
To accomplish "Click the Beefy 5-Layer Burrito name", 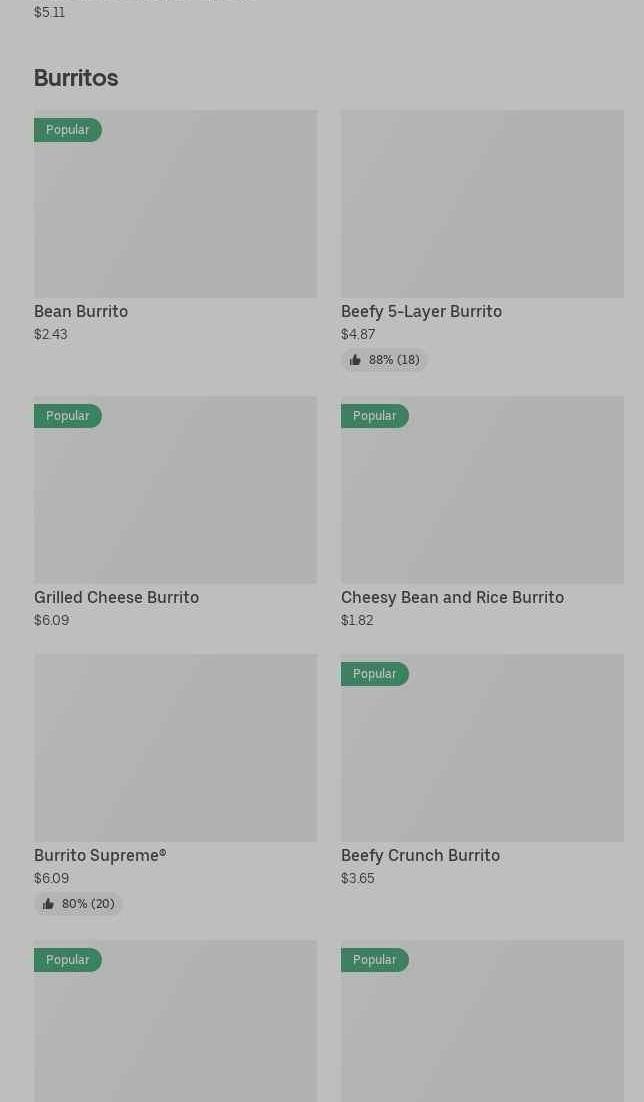I will point(421,312).
